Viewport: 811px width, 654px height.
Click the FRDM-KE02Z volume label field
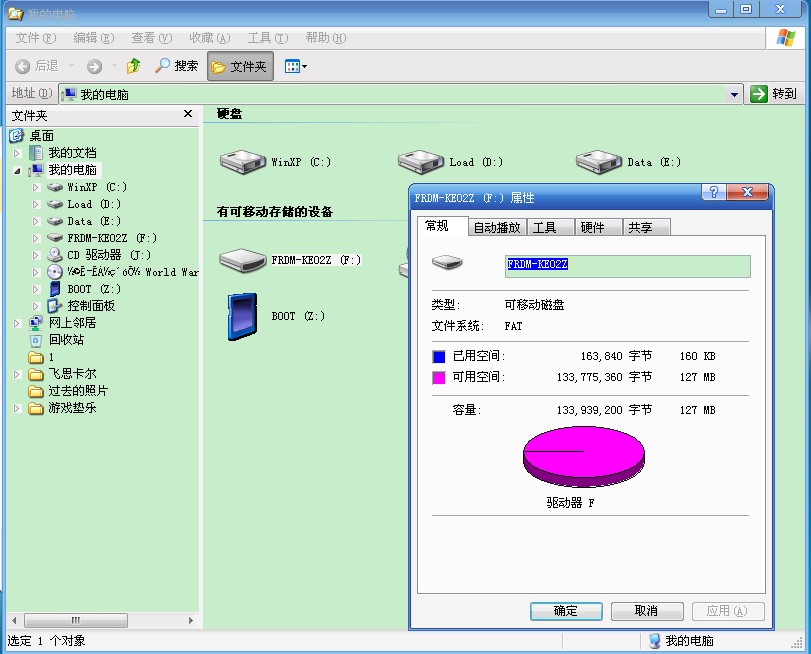tap(627, 266)
